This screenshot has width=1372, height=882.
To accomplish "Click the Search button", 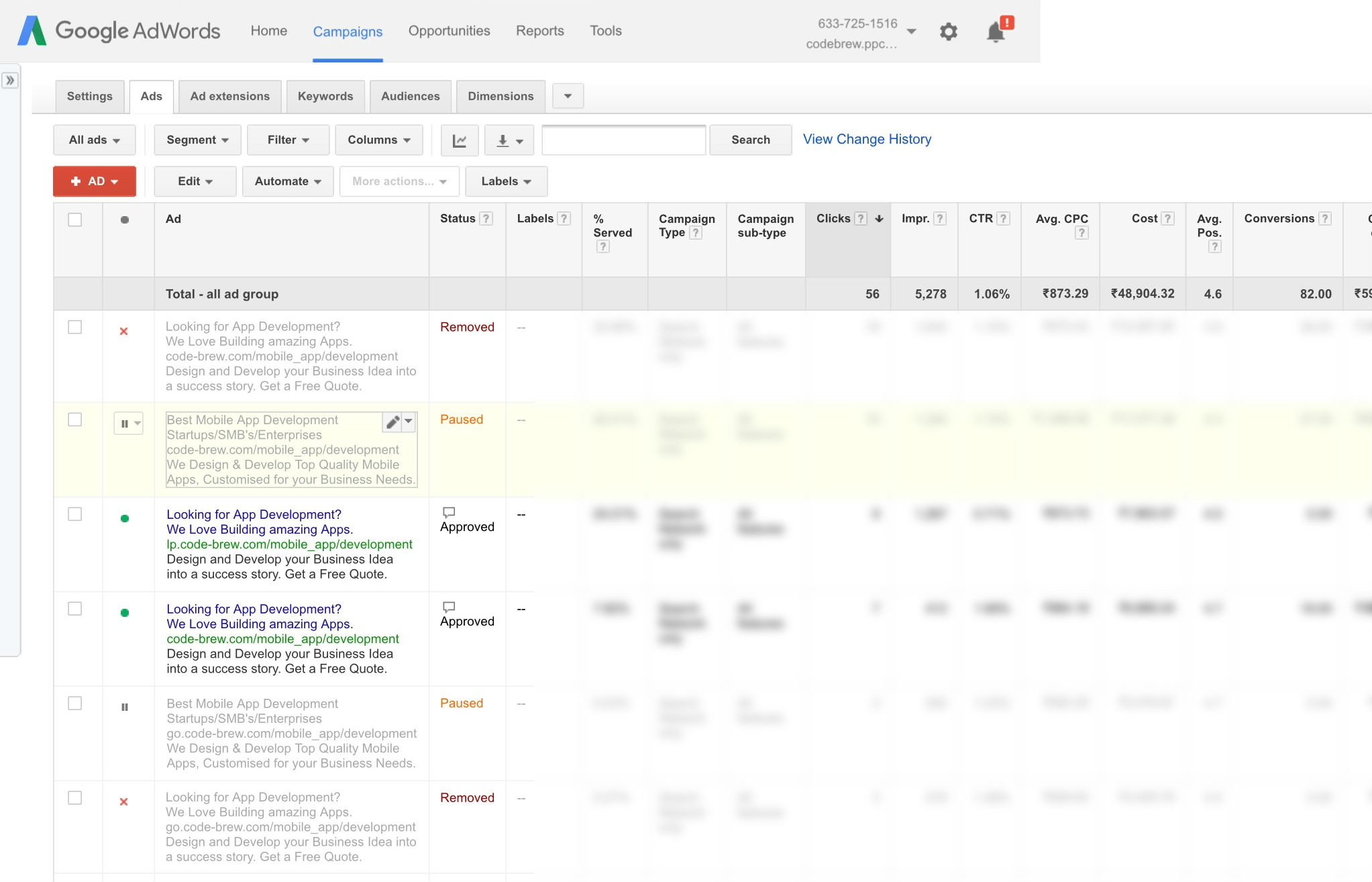I will click(x=751, y=140).
